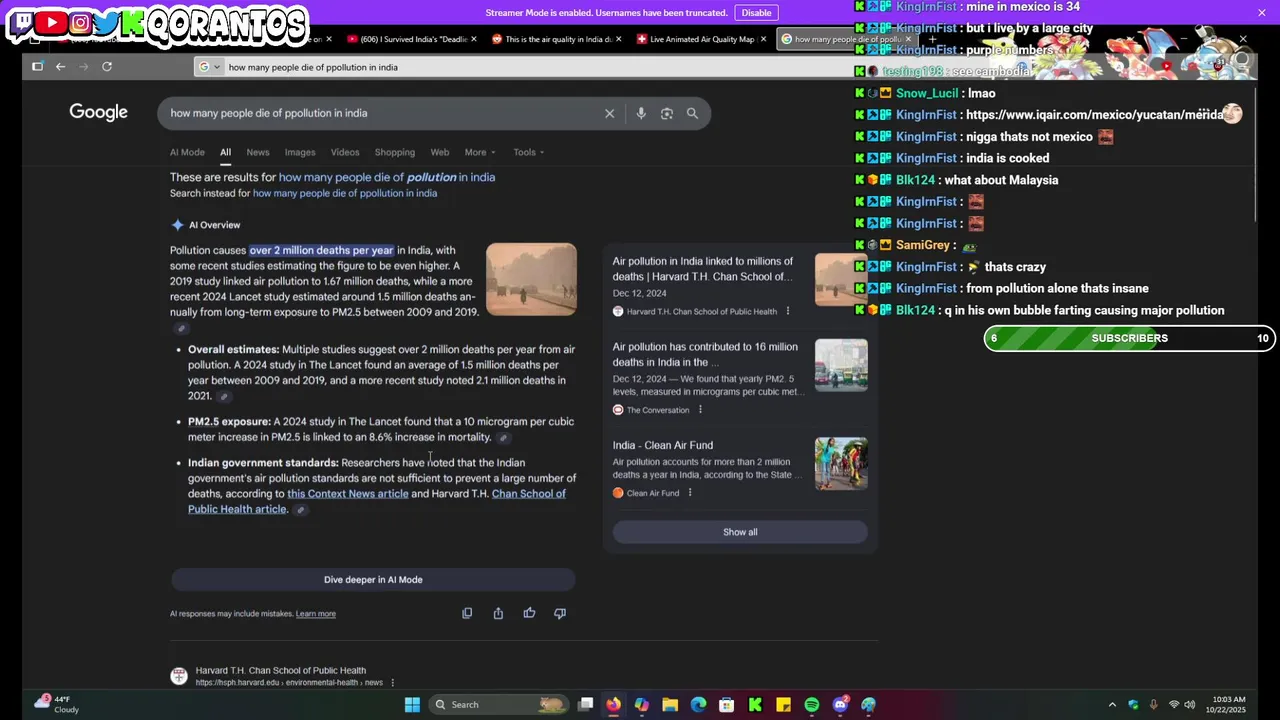Image resolution: width=1280 pixels, height=720 pixels.
Task: Open Firefox from the taskbar
Action: (x=613, y=705)
